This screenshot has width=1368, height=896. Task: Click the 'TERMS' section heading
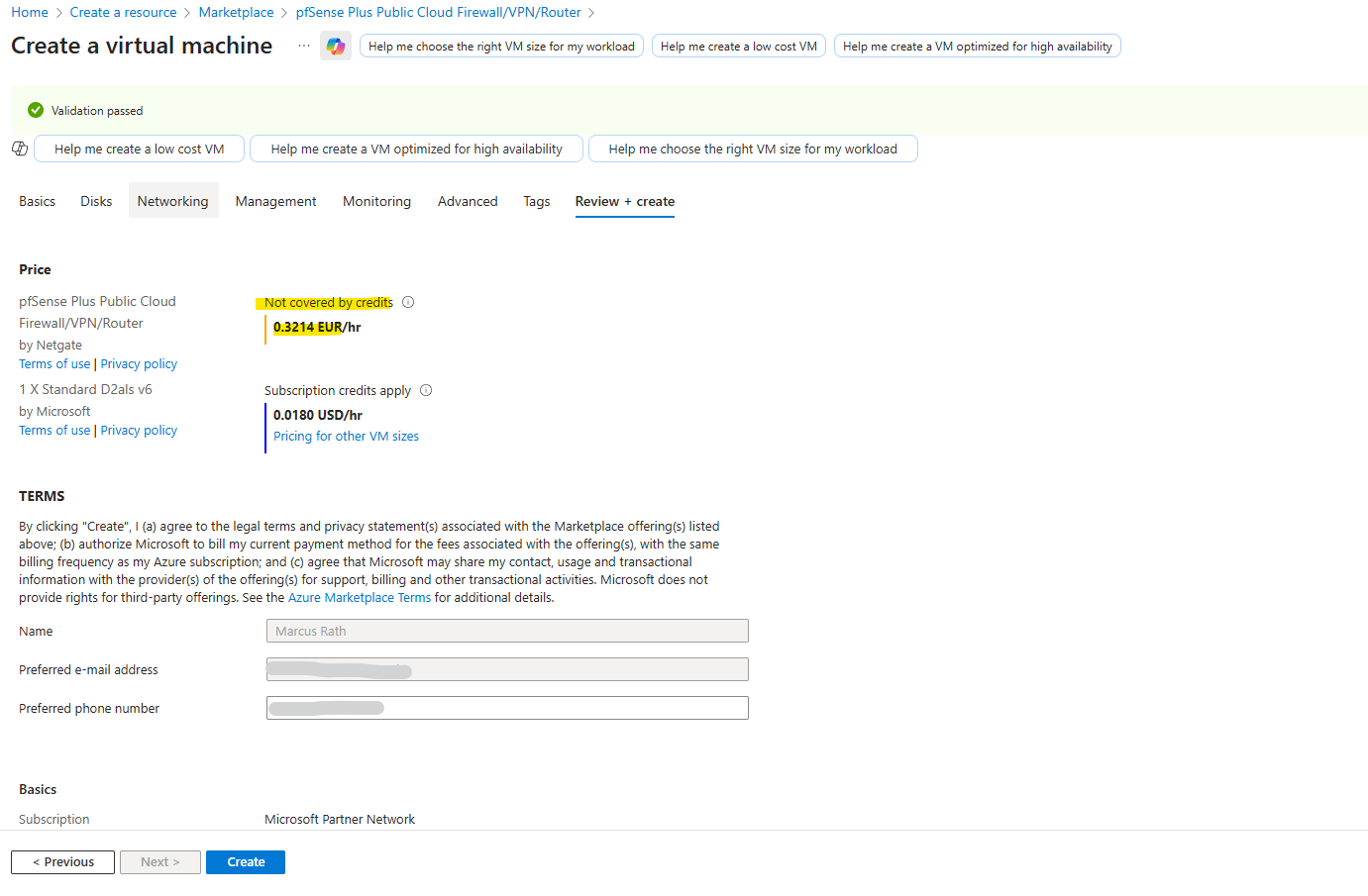pos(42,496)
